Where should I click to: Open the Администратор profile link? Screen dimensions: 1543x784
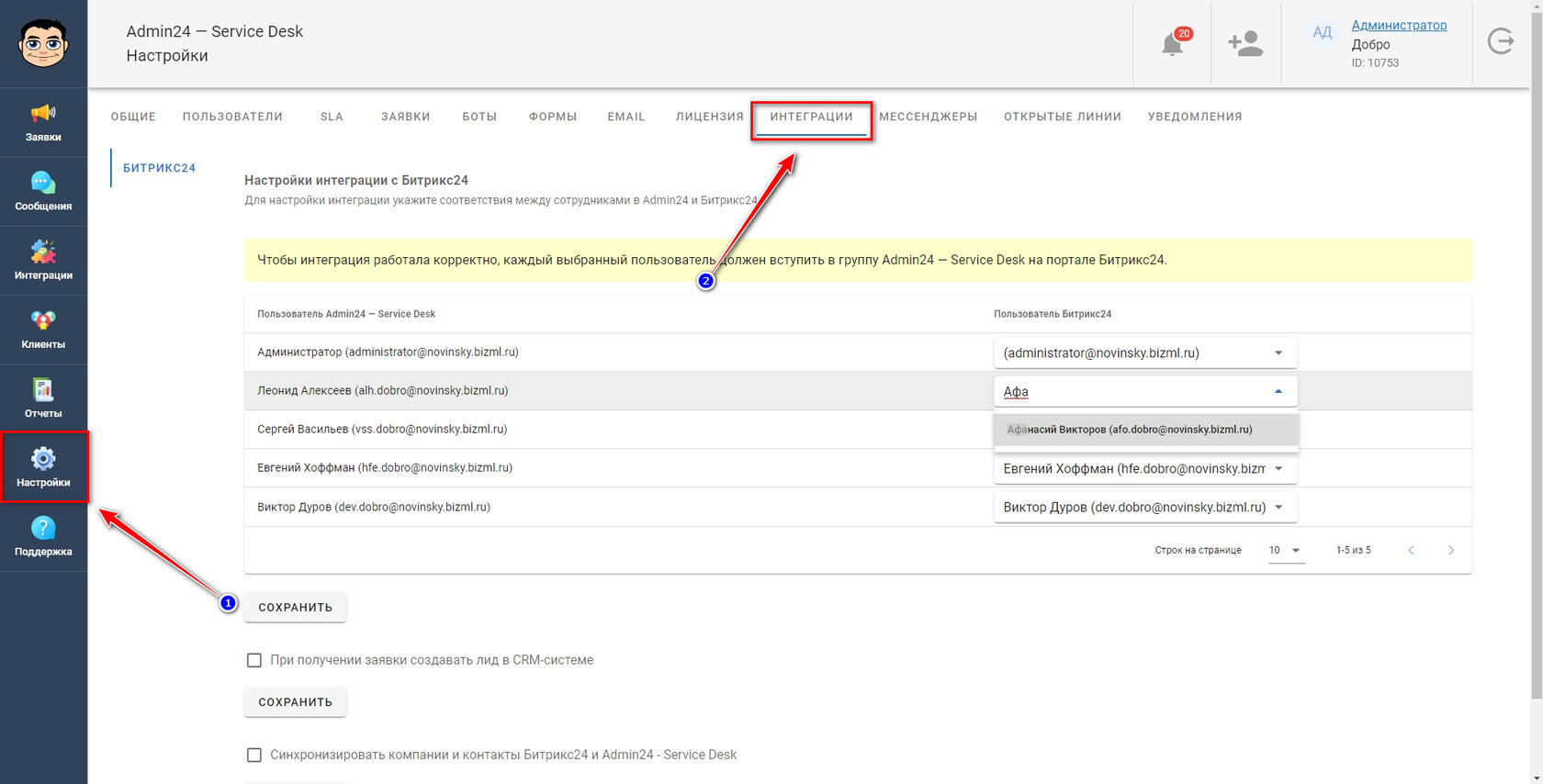1399,26
